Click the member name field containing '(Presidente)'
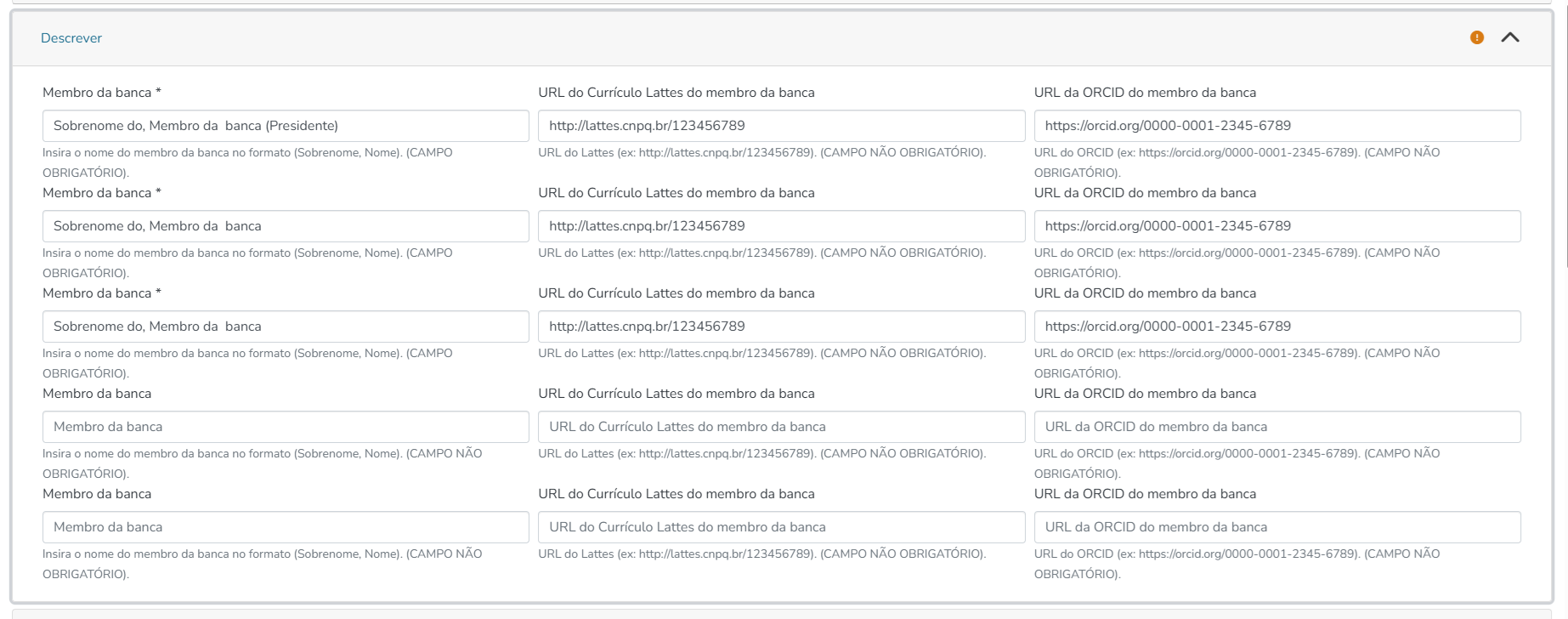Viewport: 1568px width, 619px height. click(x=286, y=126)
